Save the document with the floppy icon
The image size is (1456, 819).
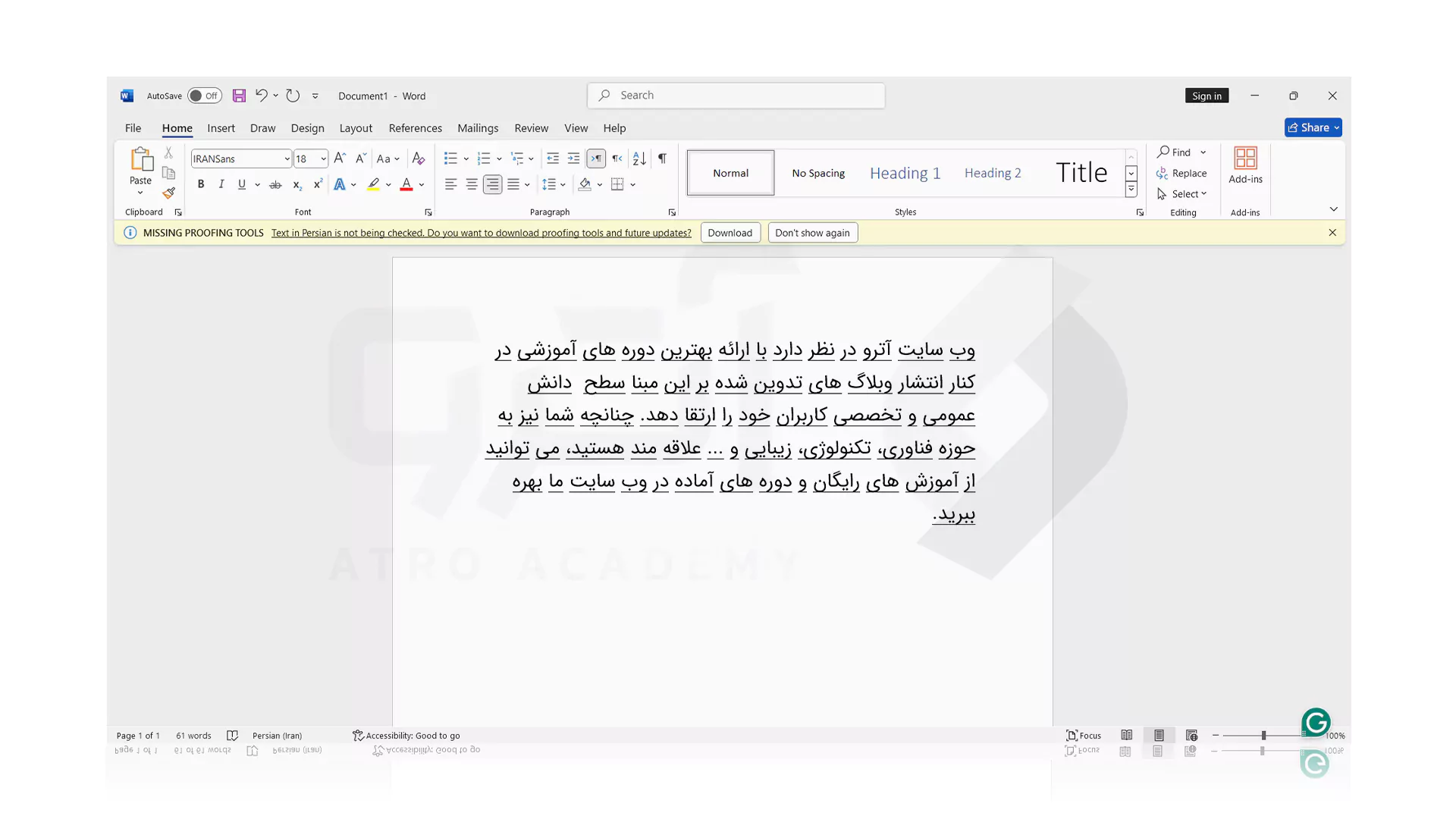[x=239, y=96]
